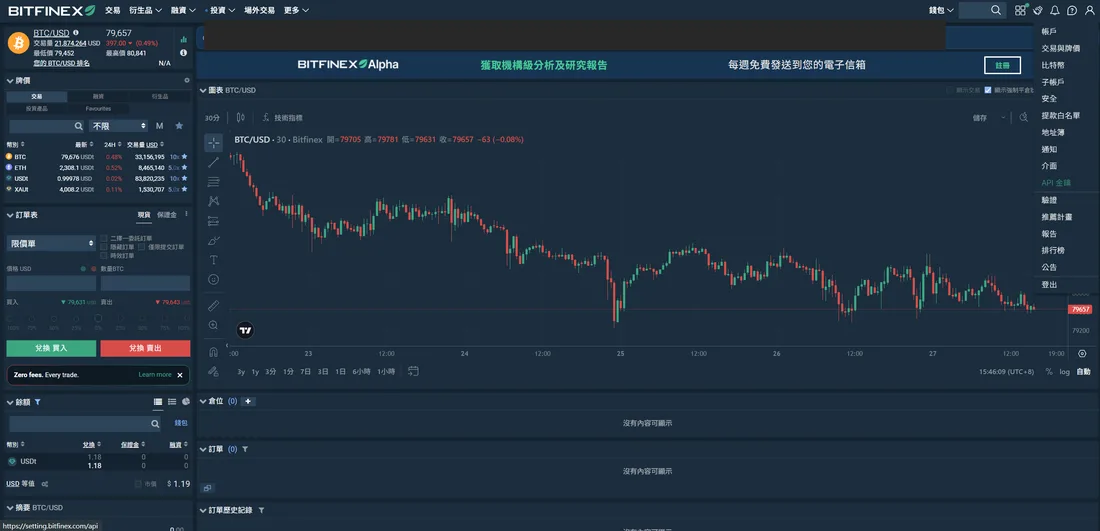Collapse the 餘額 balances panel
The height and width of the screenshot is (531, 1100).
tap(10, 403)
